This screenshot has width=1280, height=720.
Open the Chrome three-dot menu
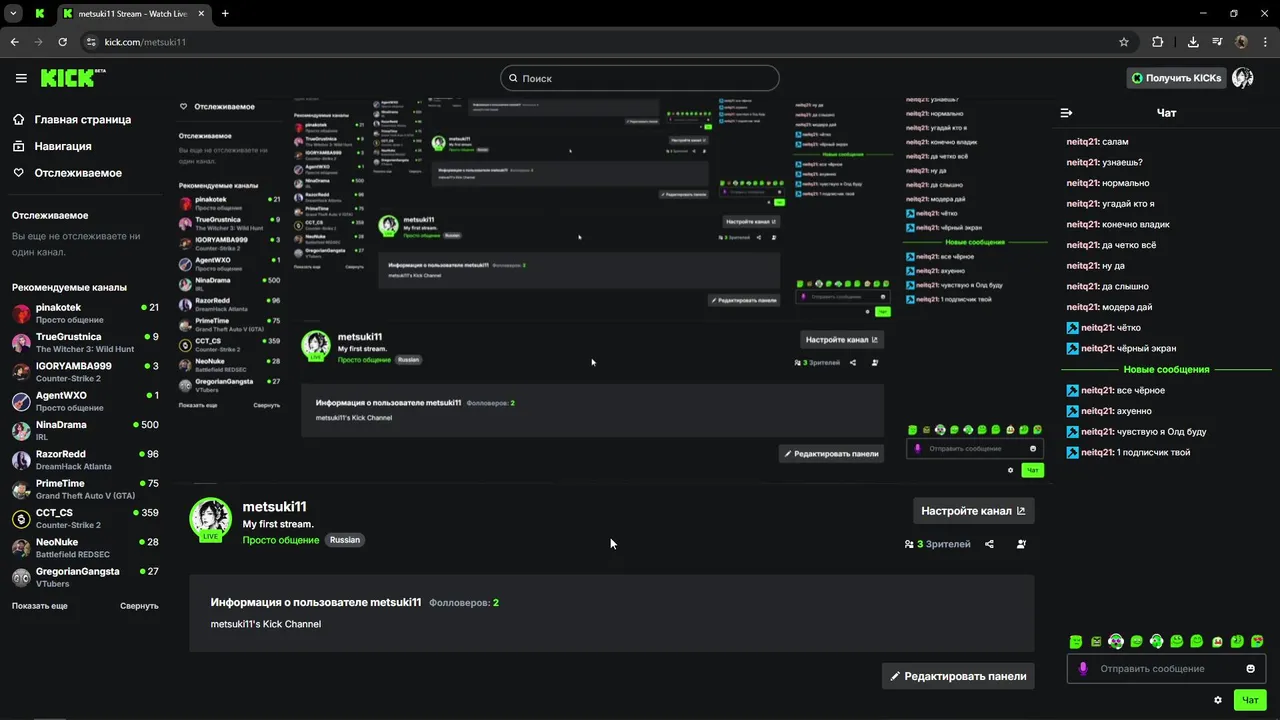coord(1265,42)
